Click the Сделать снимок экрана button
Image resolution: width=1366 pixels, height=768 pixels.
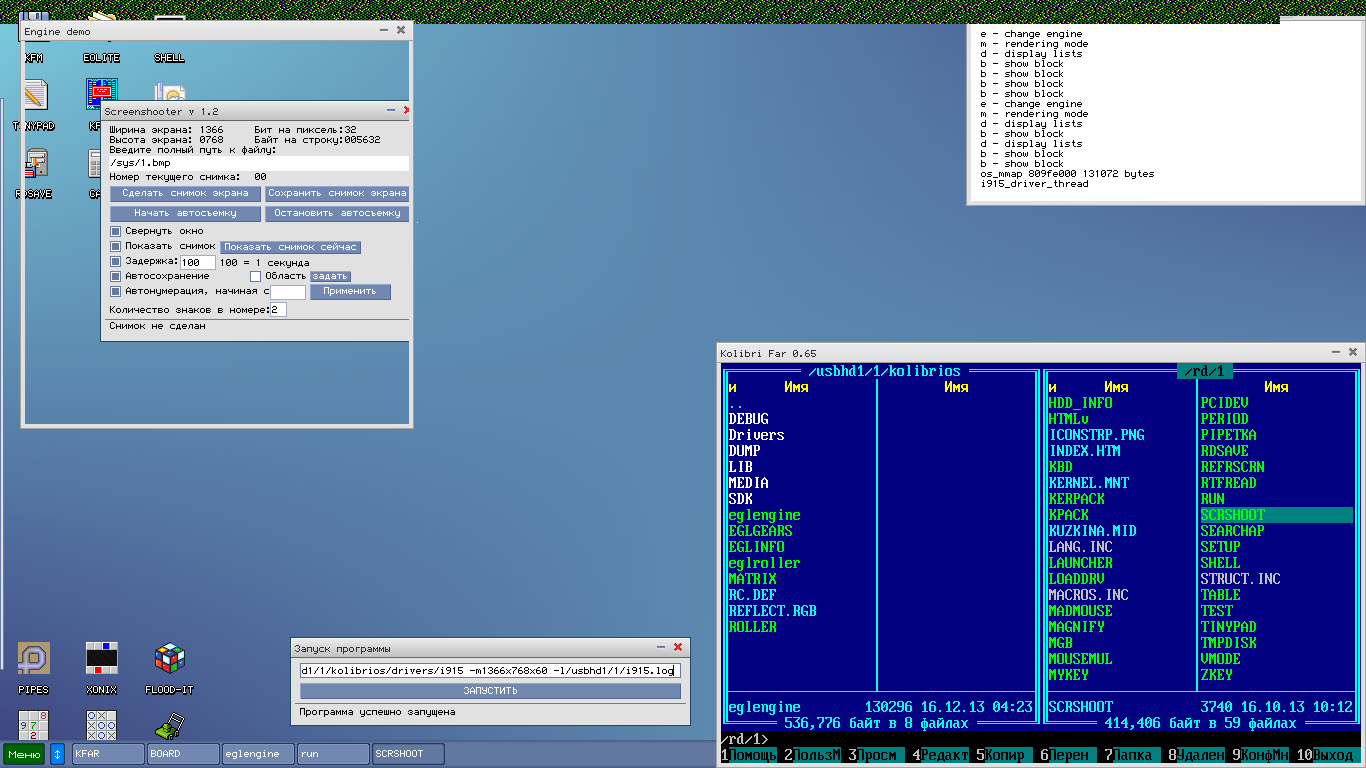point(185,193)
